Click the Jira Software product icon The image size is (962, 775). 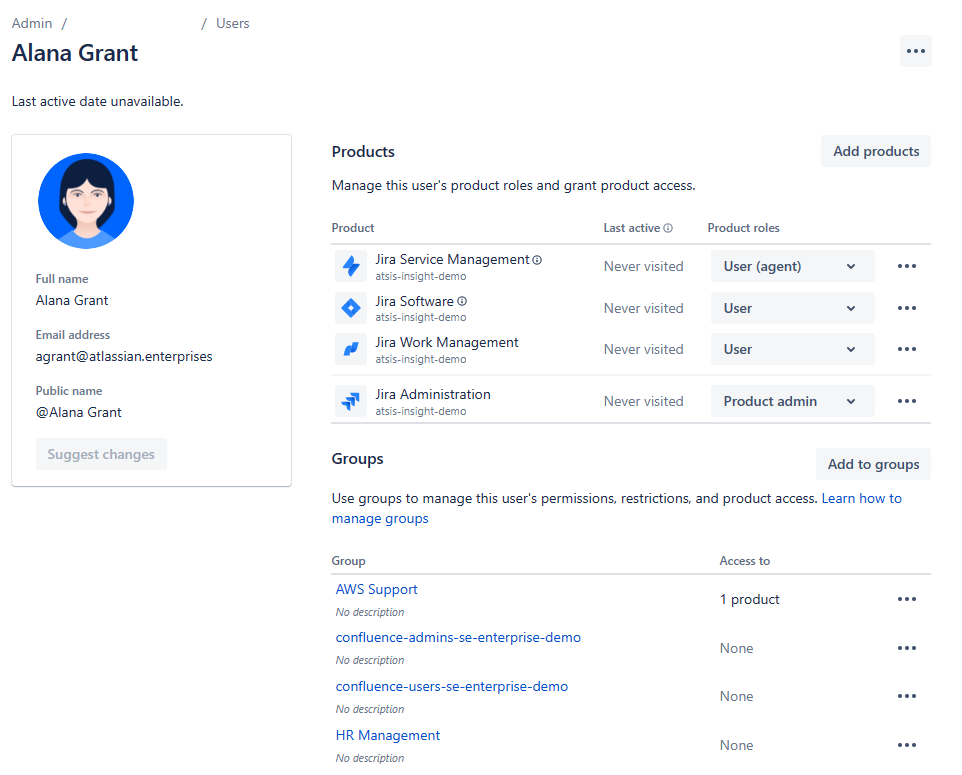351,308
